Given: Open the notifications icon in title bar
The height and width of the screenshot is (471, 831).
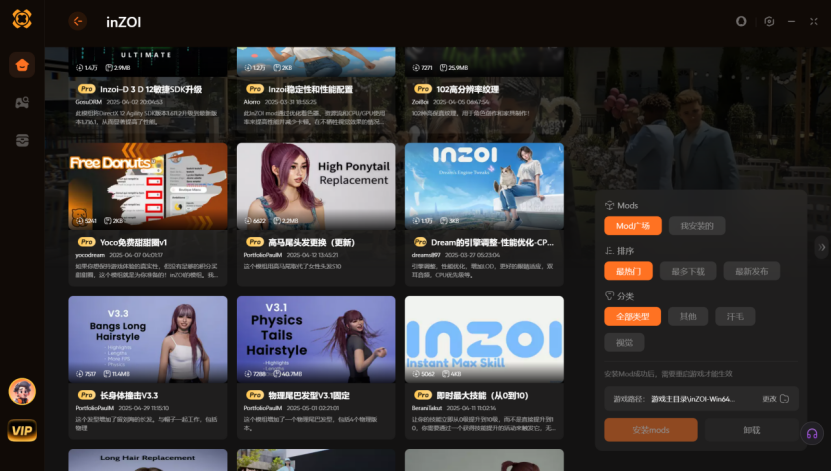Looking at the screenshot, I should pyautogui.click(x=741, y=21).
